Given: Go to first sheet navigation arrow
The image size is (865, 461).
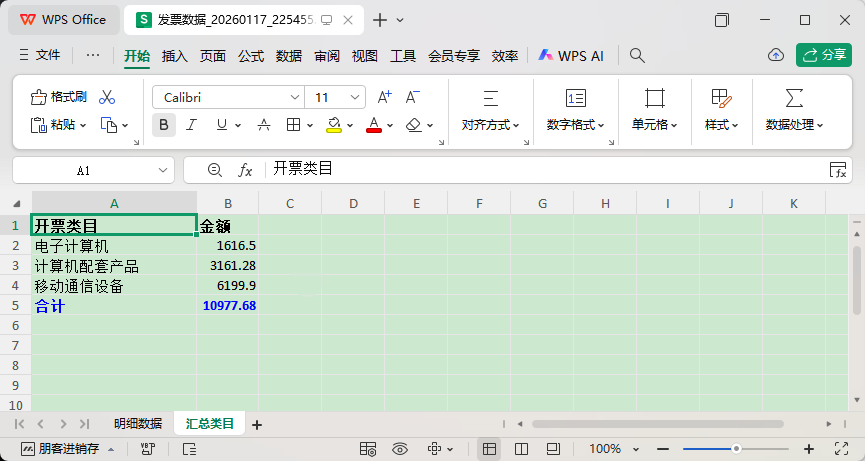Looking at the screenshot, I should click(x=19, y=424).
